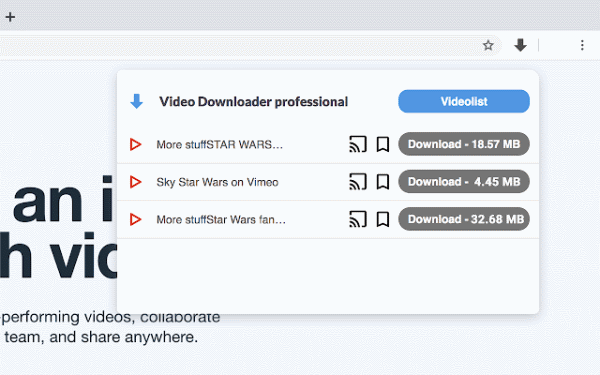Screen dimensions: 600x375
Task: Open the browser three-dot menu
Action: [582, 45]
